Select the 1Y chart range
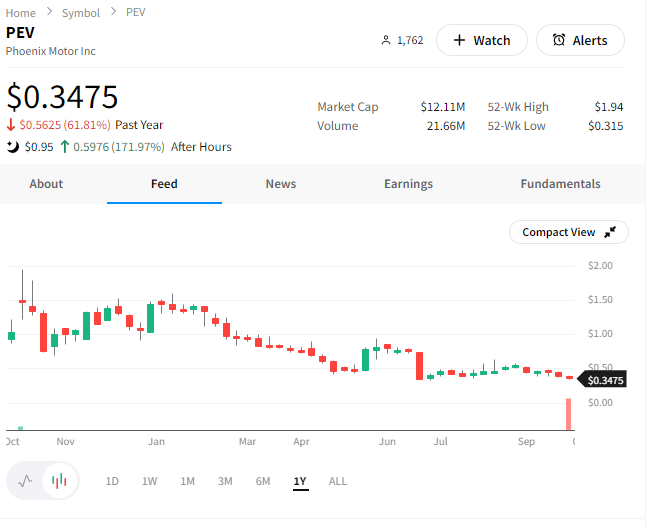This screenshot has width=647, height=530. 300,481
